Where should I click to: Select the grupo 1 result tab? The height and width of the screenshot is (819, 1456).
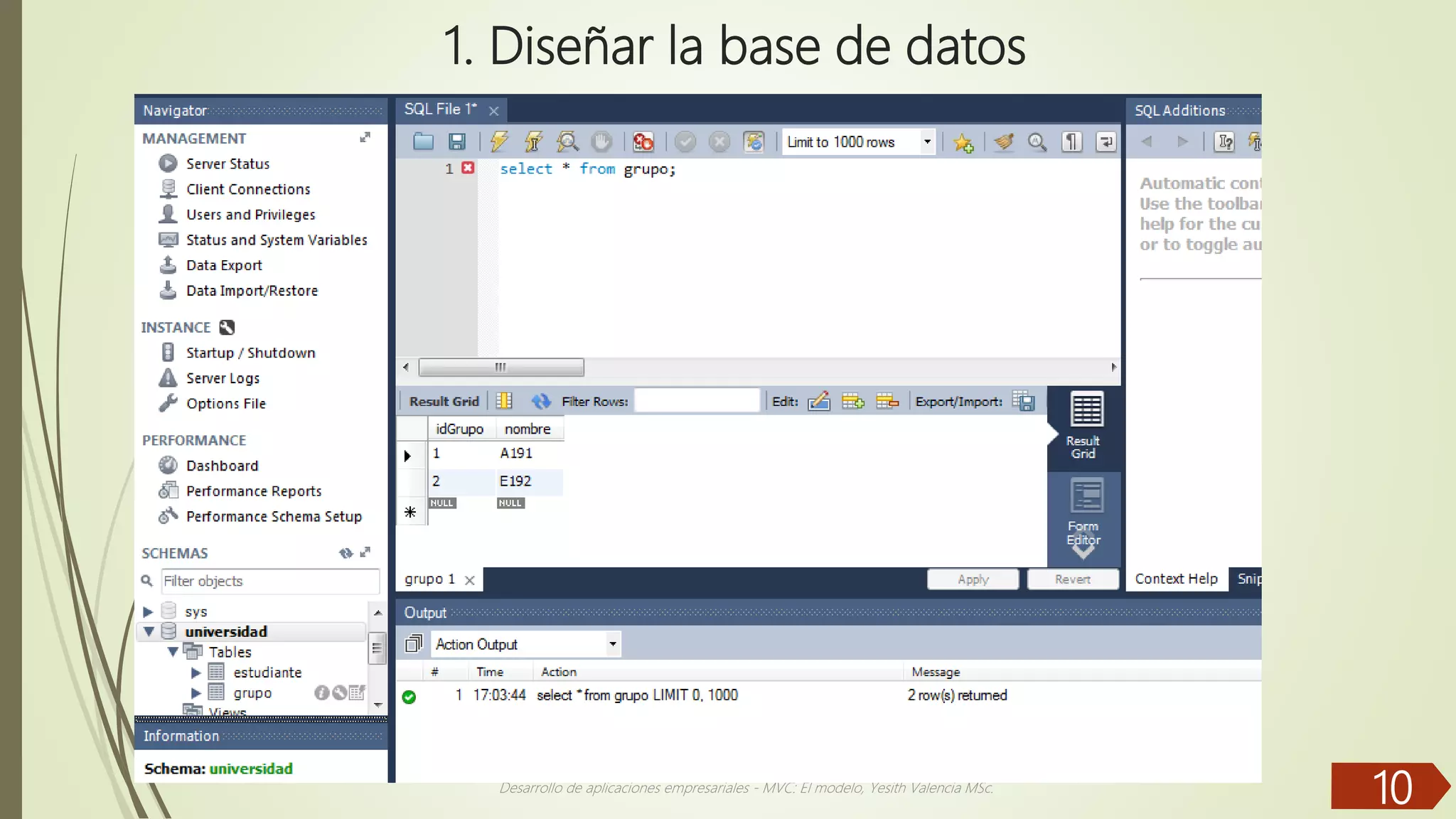429,579
